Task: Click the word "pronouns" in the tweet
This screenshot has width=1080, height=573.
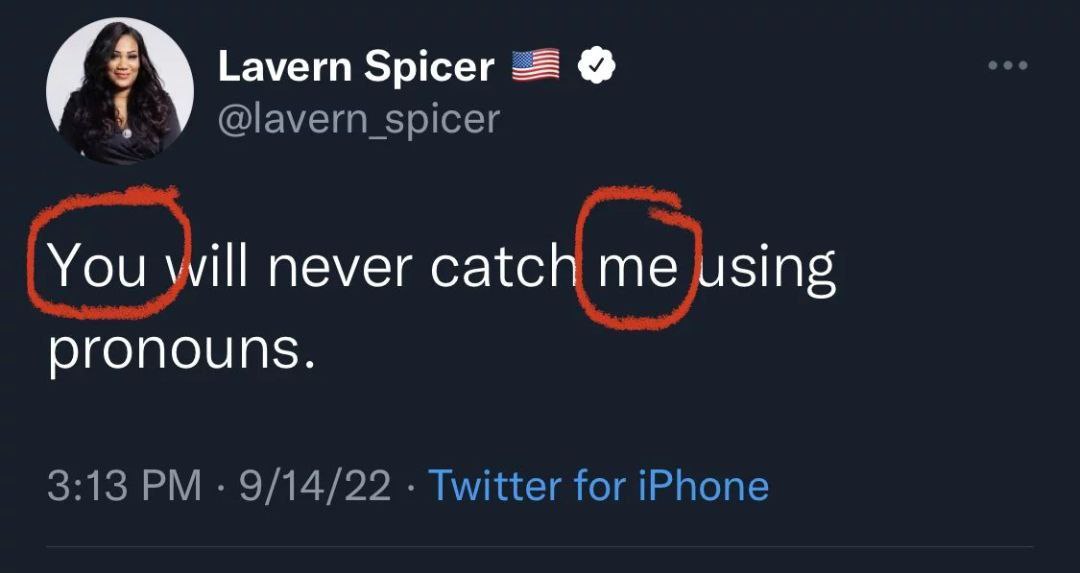Action: (182, 349)
